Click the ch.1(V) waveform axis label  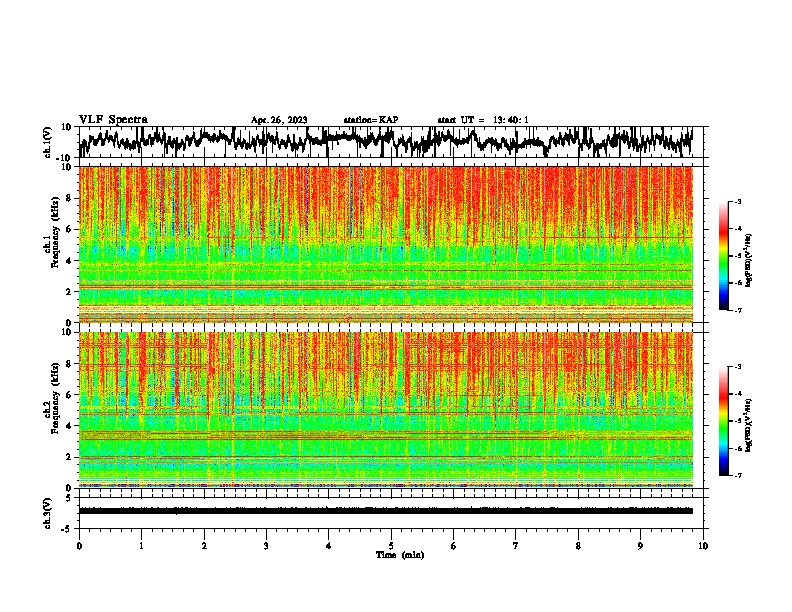click(48, 142)
